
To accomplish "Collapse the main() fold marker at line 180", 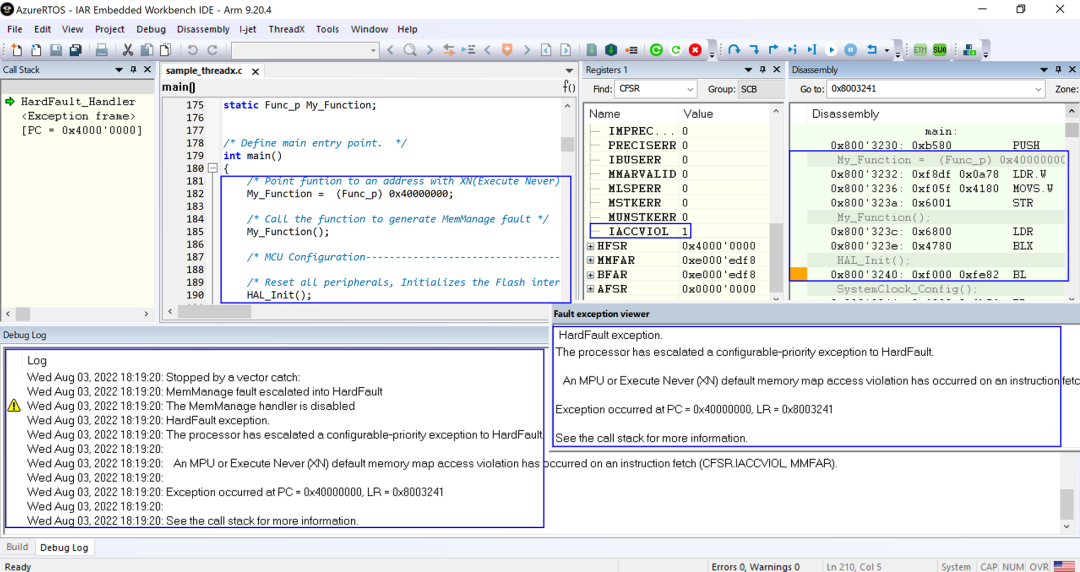I will pos(212,168).
